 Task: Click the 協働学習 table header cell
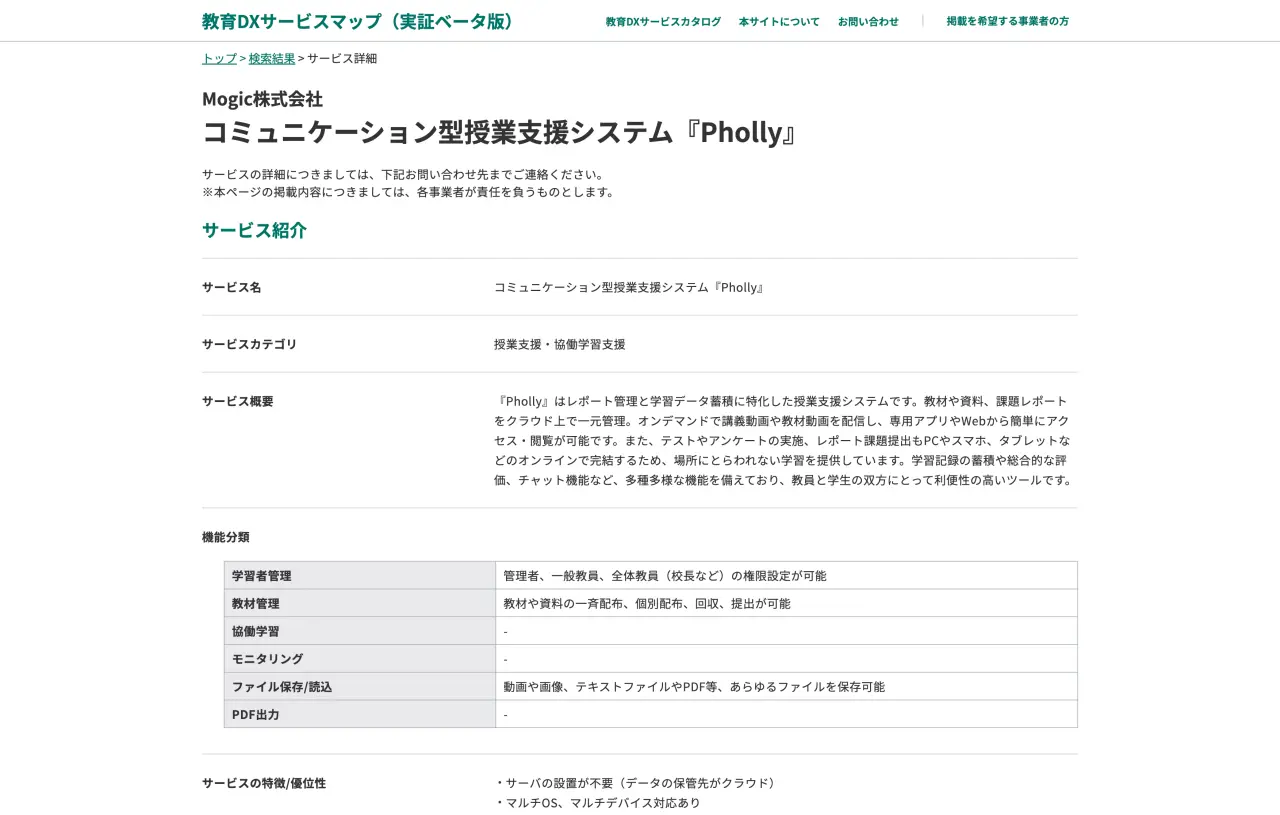360,631
